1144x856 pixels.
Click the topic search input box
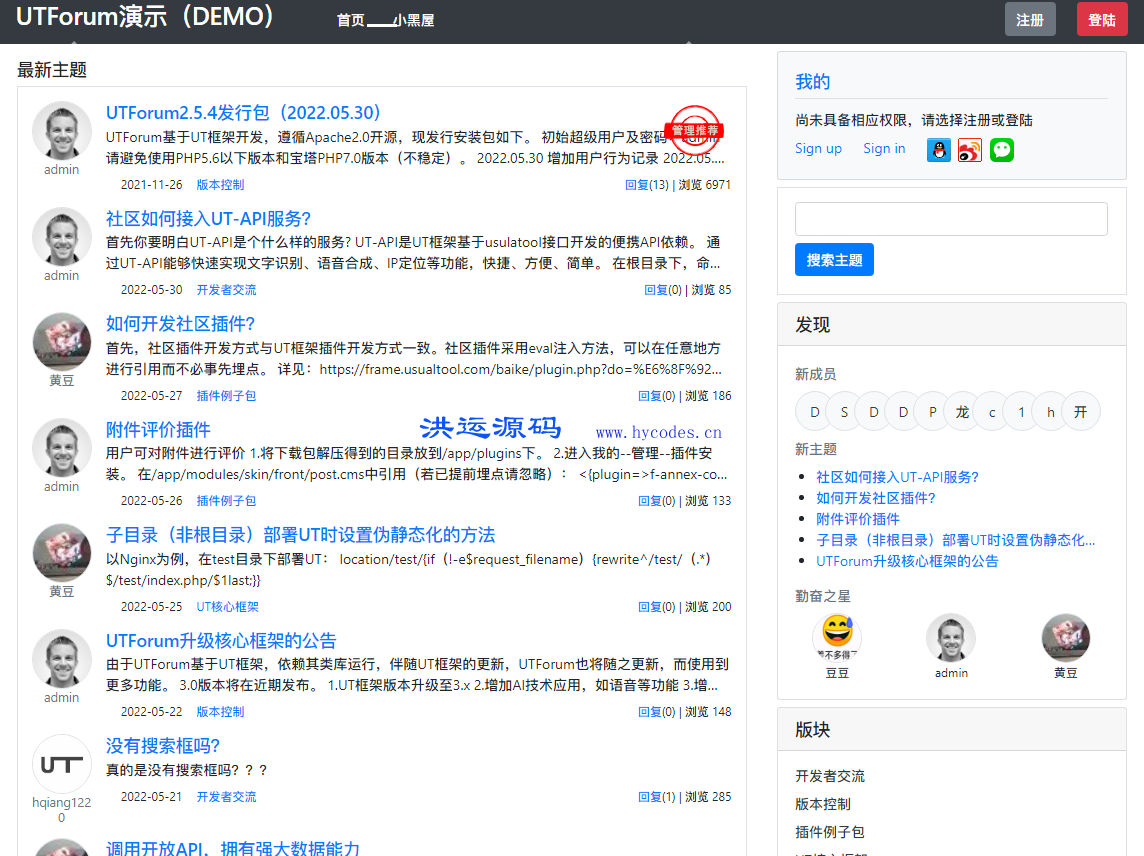point(951,219)
